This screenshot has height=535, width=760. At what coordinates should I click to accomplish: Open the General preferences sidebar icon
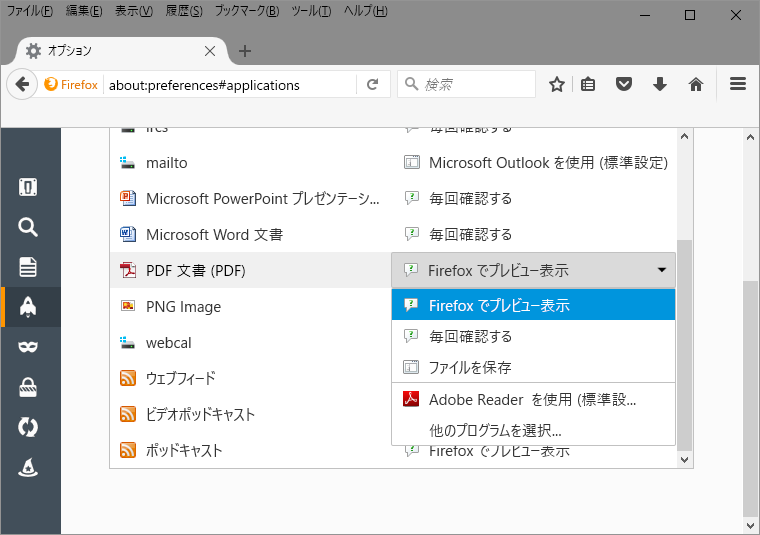click(28, 187)
